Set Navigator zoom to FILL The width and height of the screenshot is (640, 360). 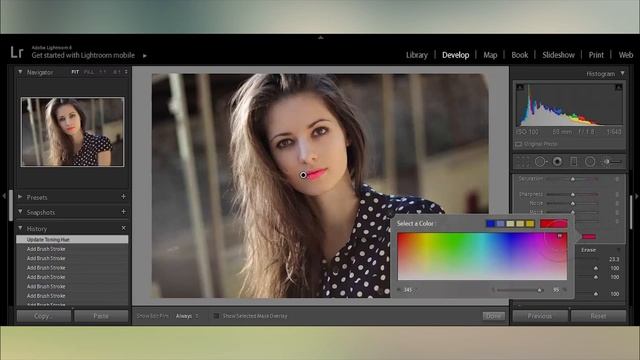[89, 72]
